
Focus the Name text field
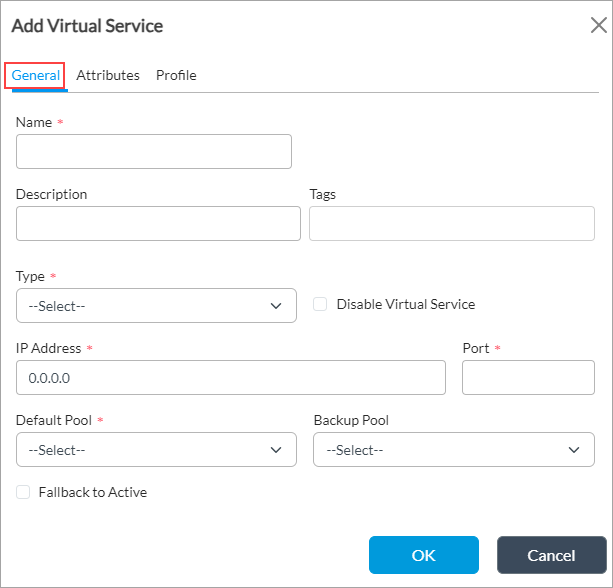(x=154, y=152)
